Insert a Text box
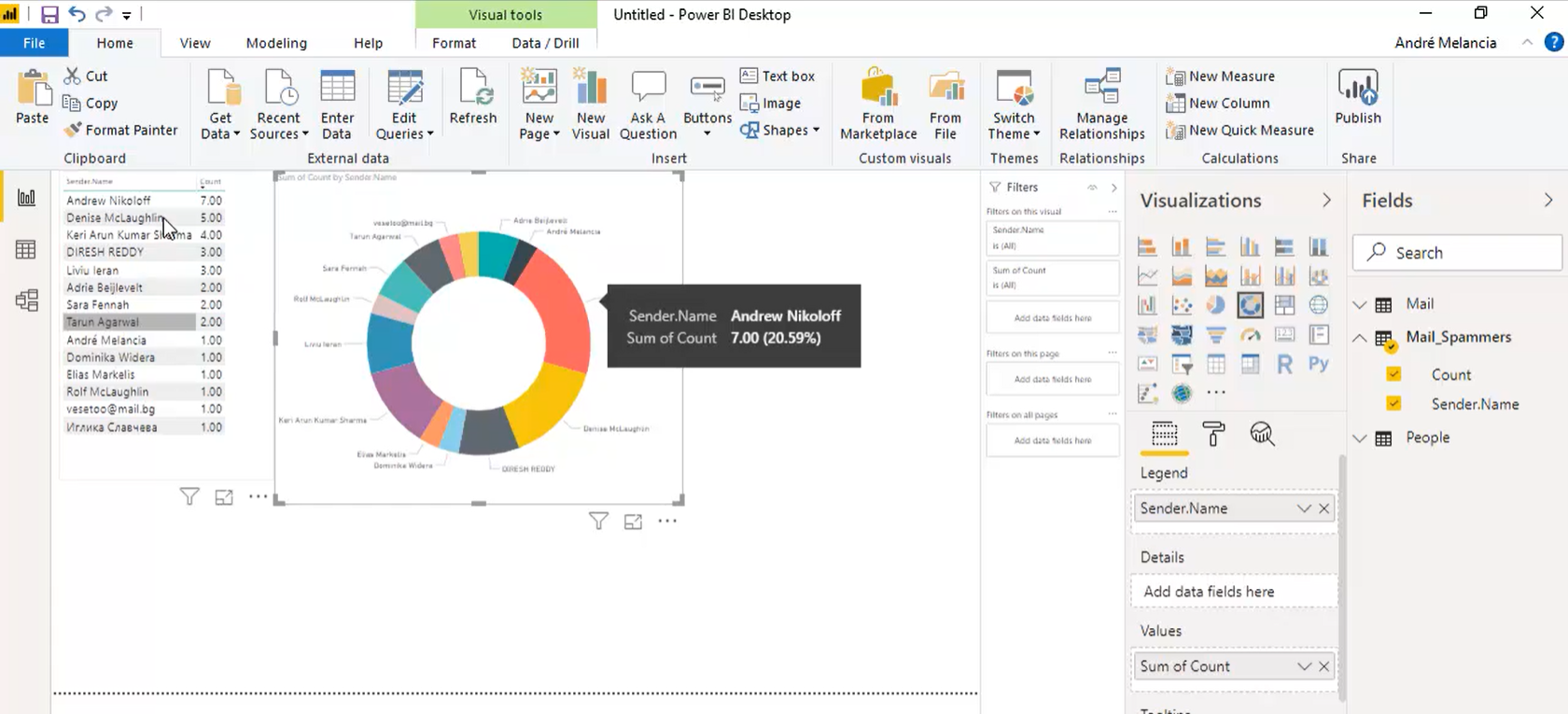1568x714 pixels. pos(777,77)
